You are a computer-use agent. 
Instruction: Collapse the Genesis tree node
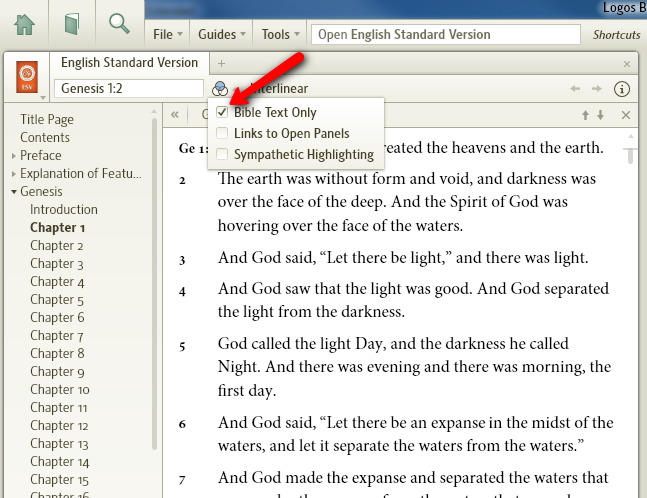point(14,191)
